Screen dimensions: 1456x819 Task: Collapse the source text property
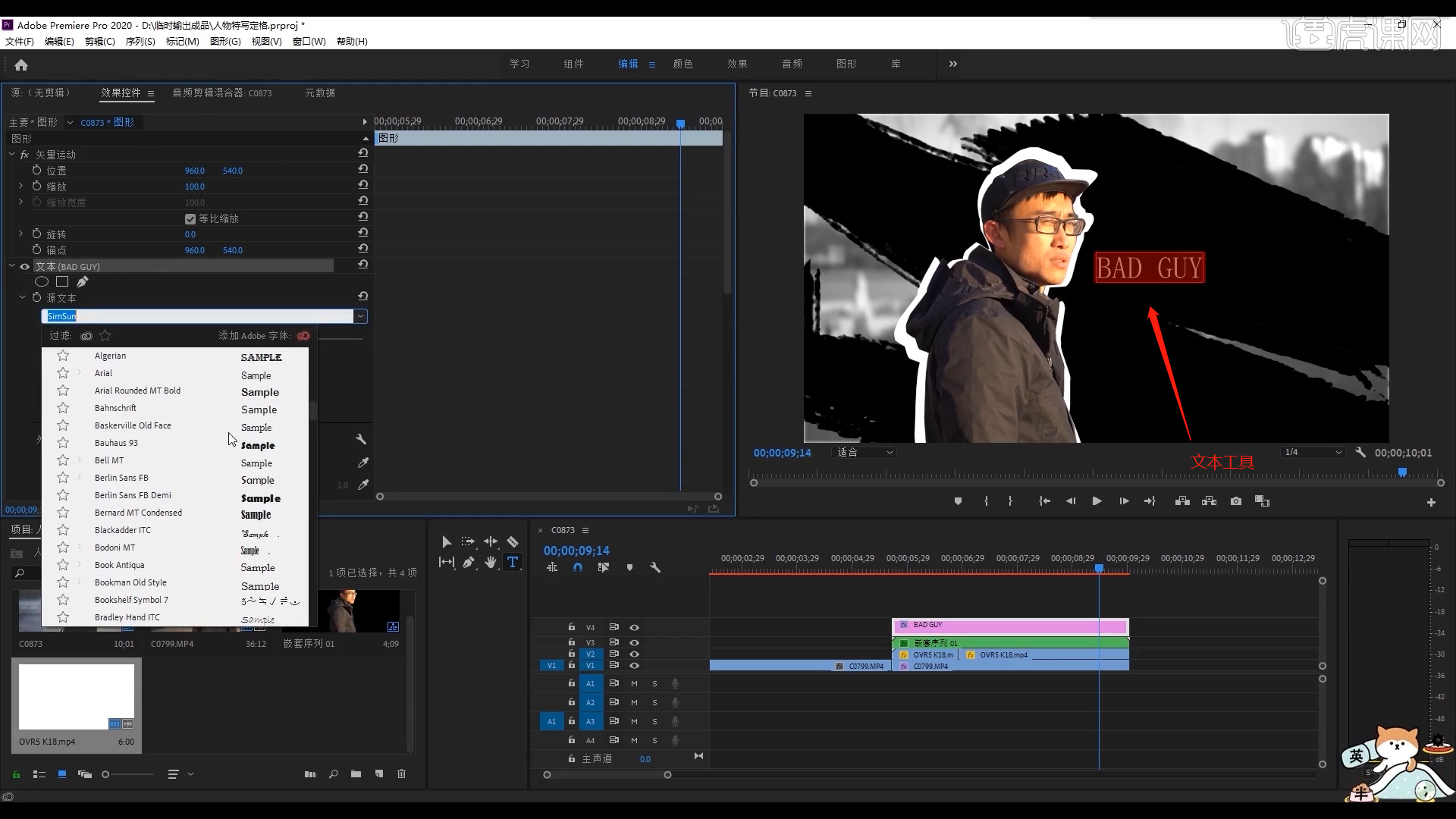(22, 297)
